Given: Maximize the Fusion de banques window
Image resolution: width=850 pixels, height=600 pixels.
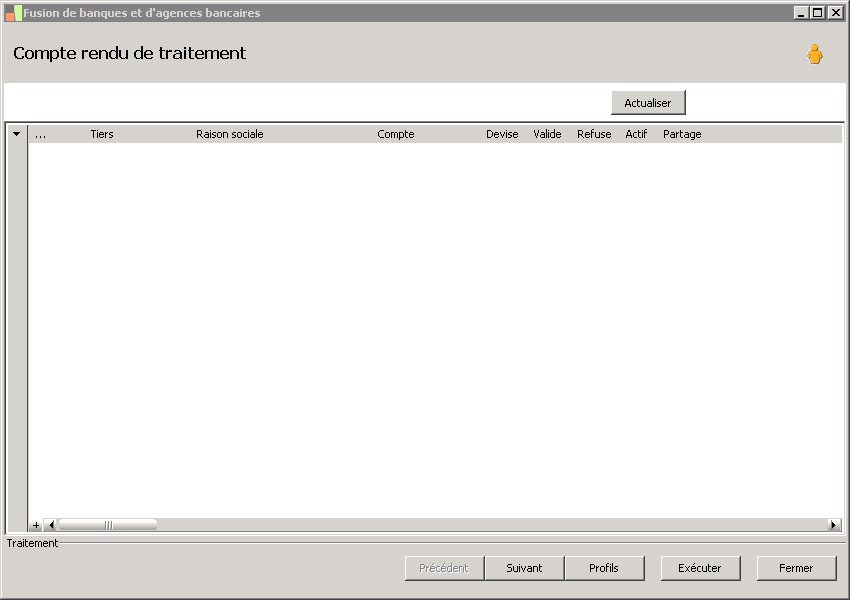Looking at the screenshot, I should [817, 13].
